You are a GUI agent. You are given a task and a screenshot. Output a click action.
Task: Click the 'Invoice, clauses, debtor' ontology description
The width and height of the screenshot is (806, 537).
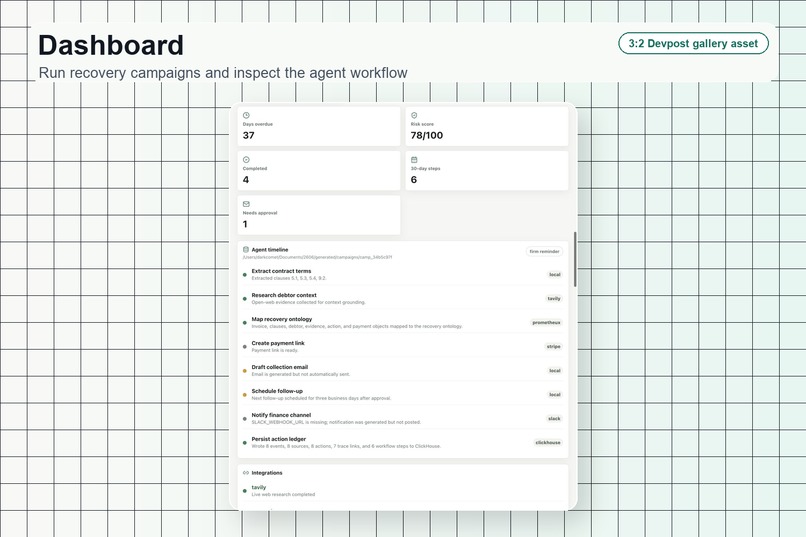pos(357,326)
